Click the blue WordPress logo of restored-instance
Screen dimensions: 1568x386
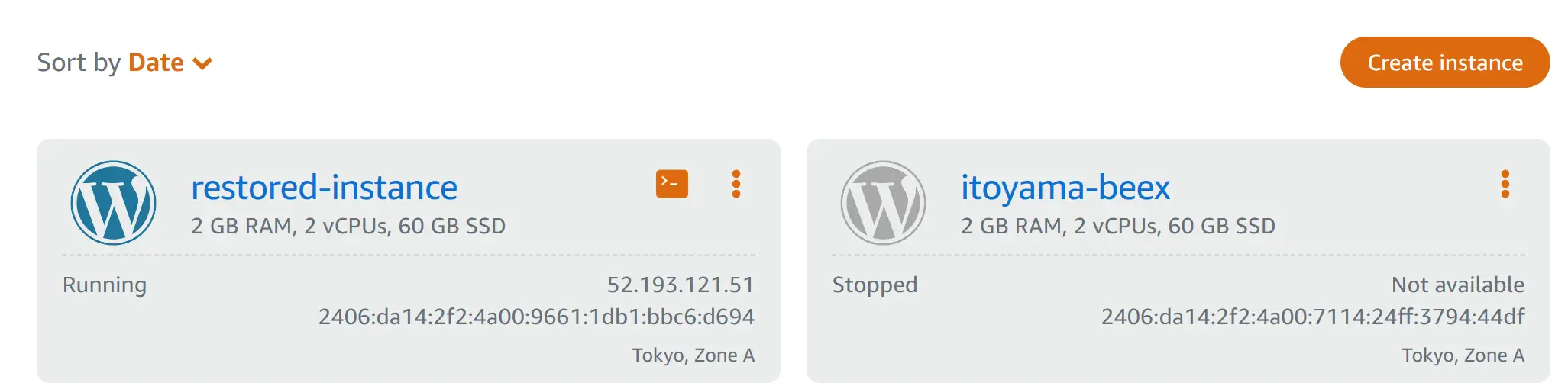pos(114,203)
